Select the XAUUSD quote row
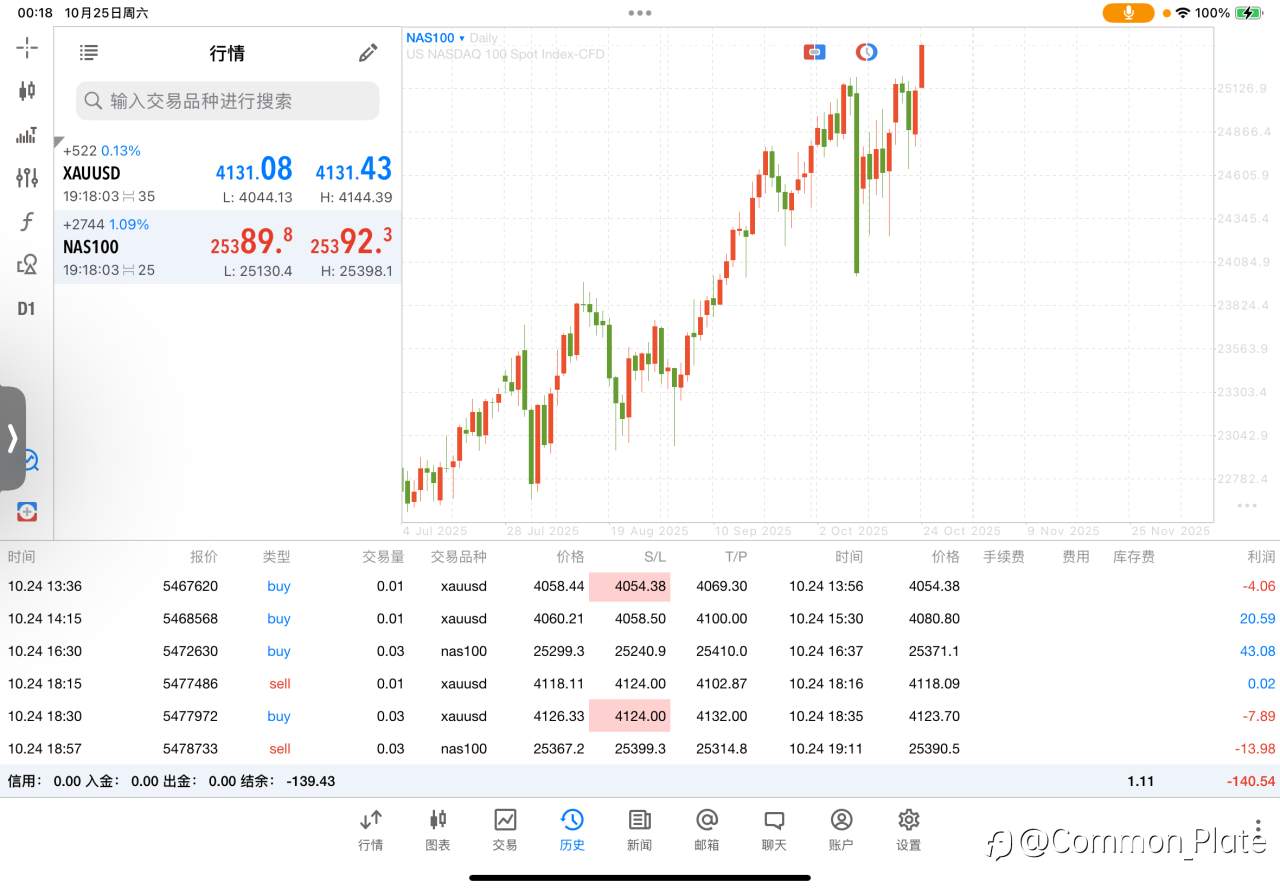This screenshot has height=889, width=1280. (x=228, y=174)
